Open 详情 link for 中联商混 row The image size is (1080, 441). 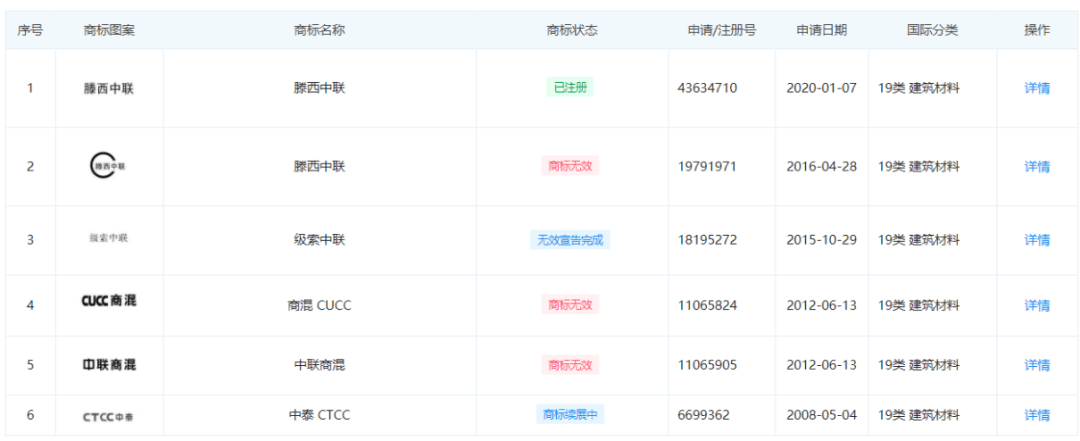click(x=1037, y=365)
